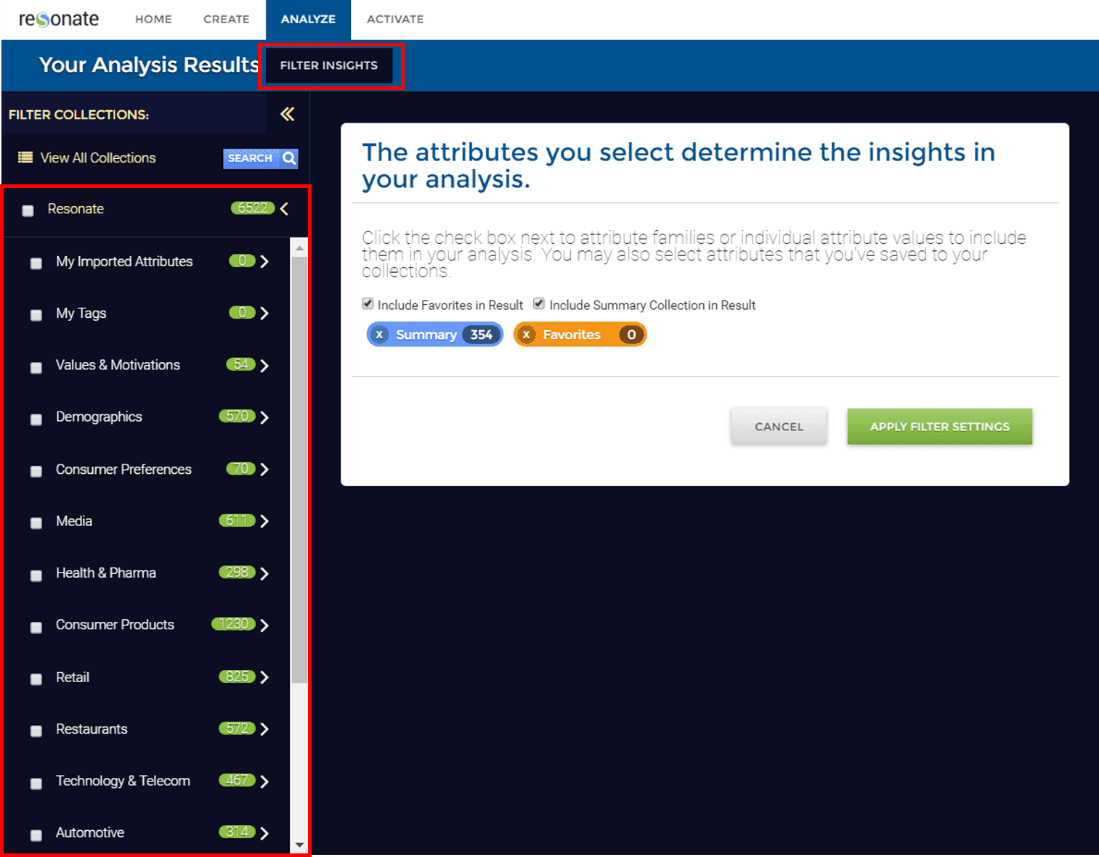Remove the Summary tag via its X
Image resolution: width=1099 pixels, height=857 pixels.
[x=379, y=335]
